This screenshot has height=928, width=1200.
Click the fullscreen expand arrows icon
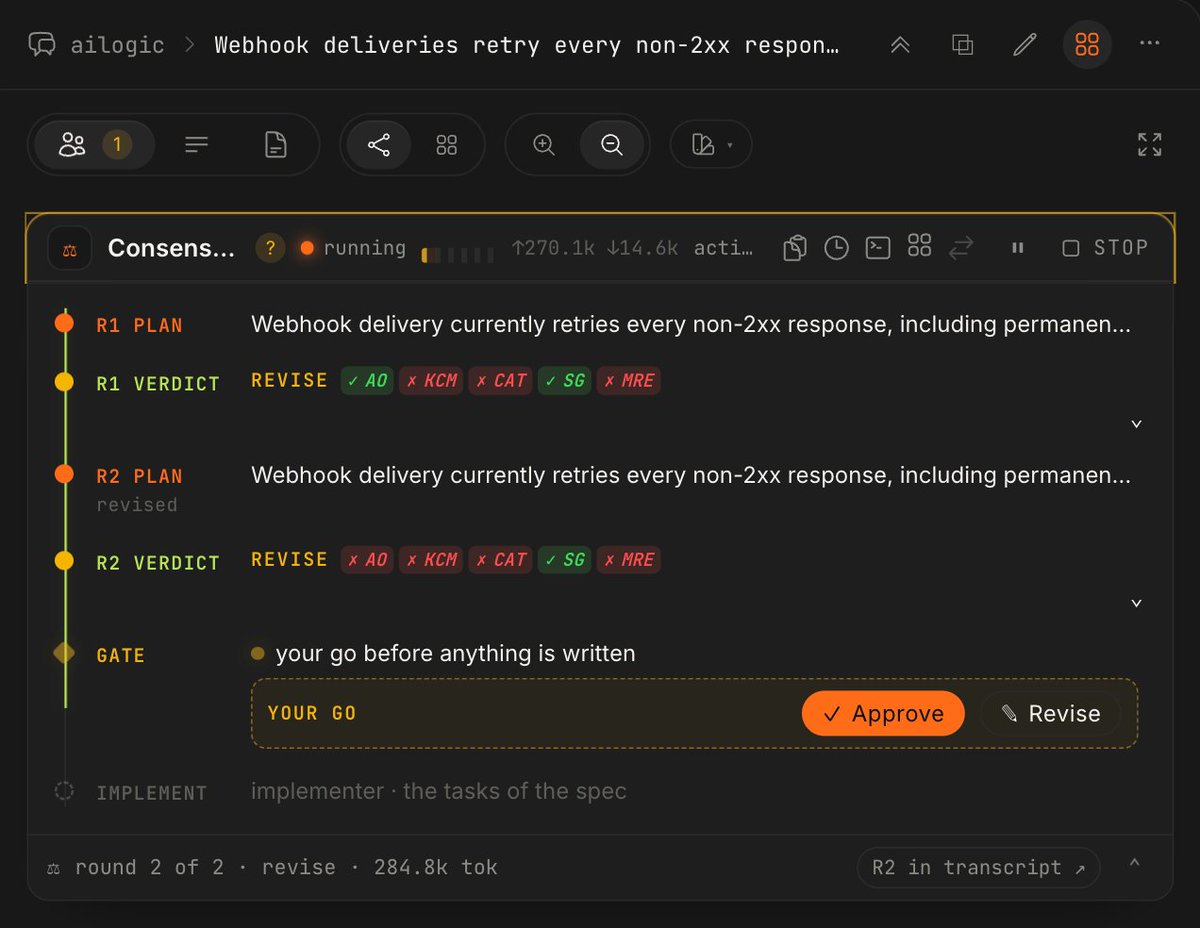[1150, 145]
